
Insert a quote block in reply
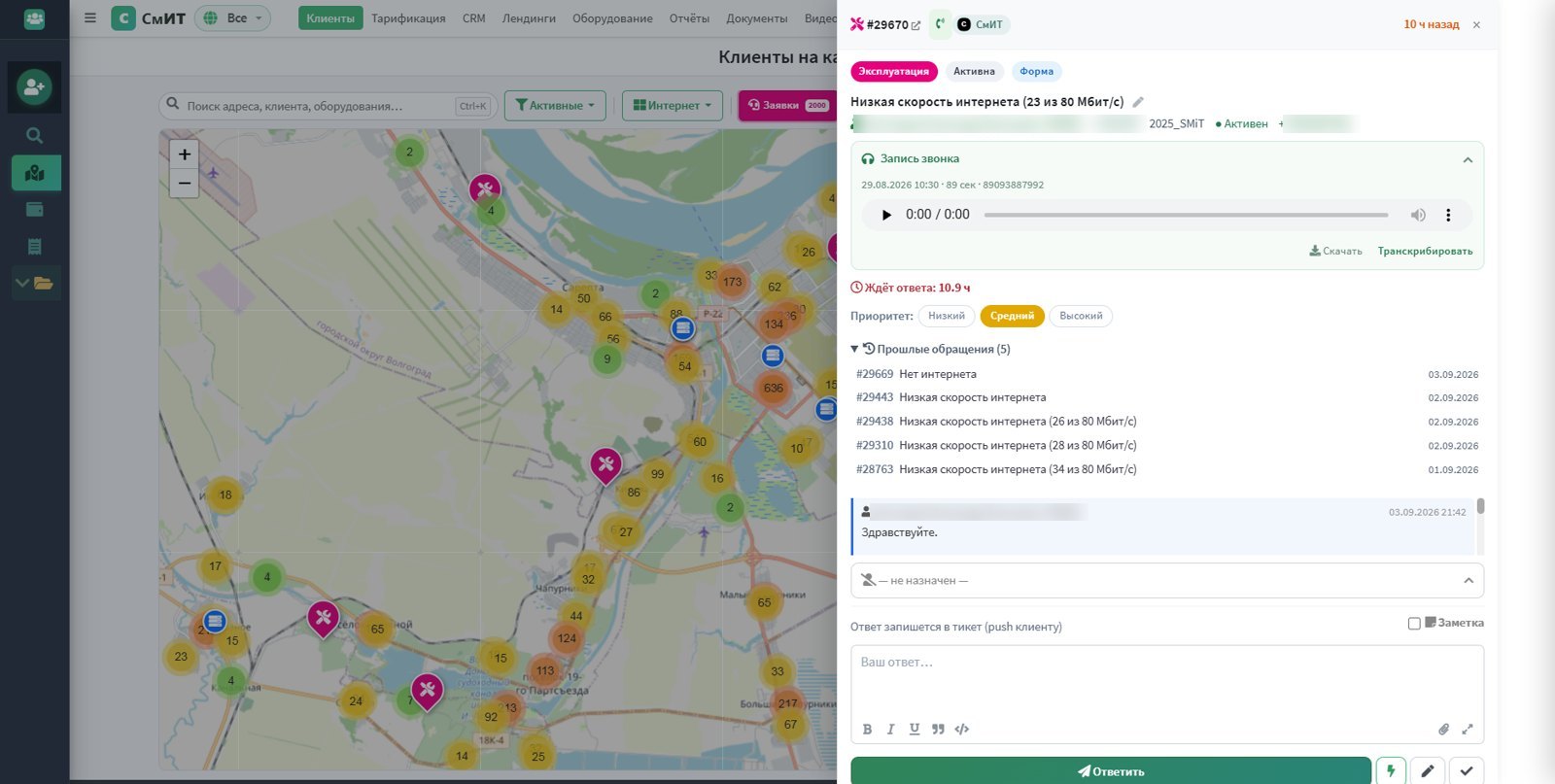(x=938, y=729)
